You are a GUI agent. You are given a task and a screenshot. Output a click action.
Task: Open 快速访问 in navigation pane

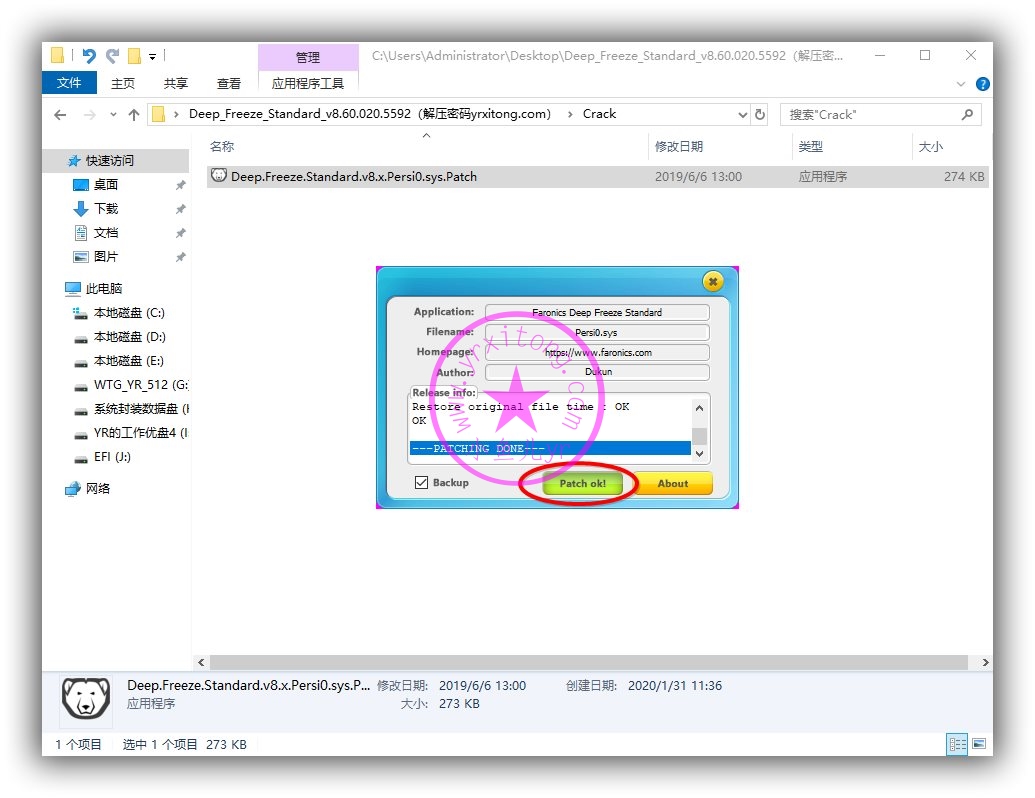(110, 160)
